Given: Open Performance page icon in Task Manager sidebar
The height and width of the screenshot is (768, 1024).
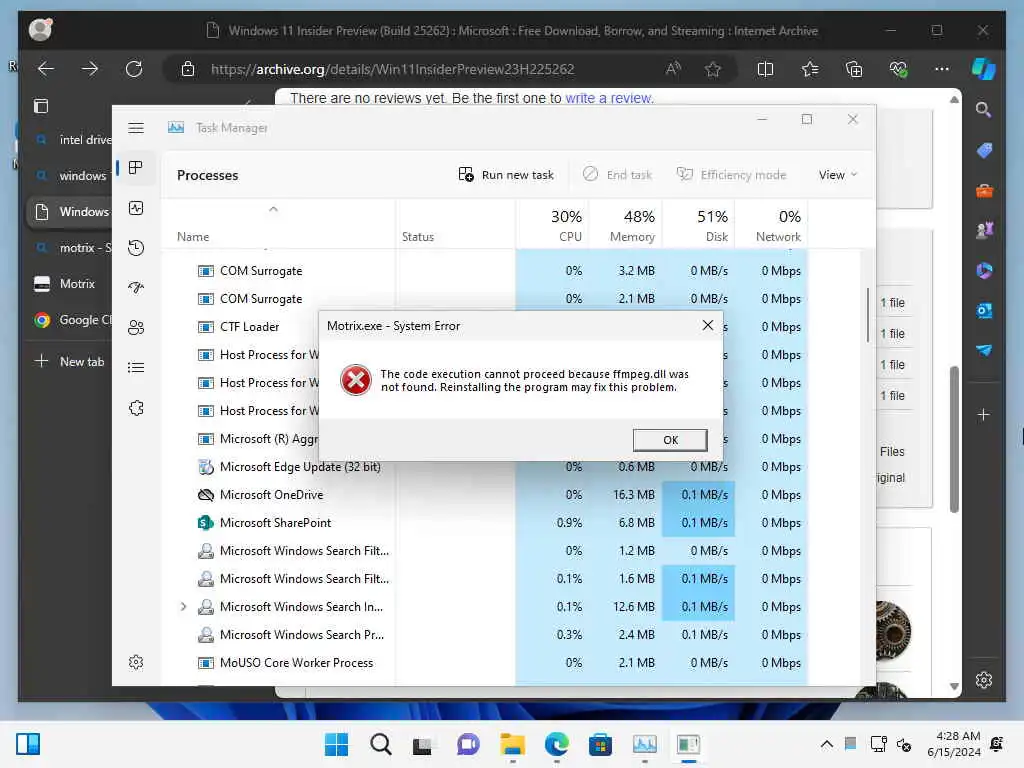Looking at the screenshot, I should (136, 208).
